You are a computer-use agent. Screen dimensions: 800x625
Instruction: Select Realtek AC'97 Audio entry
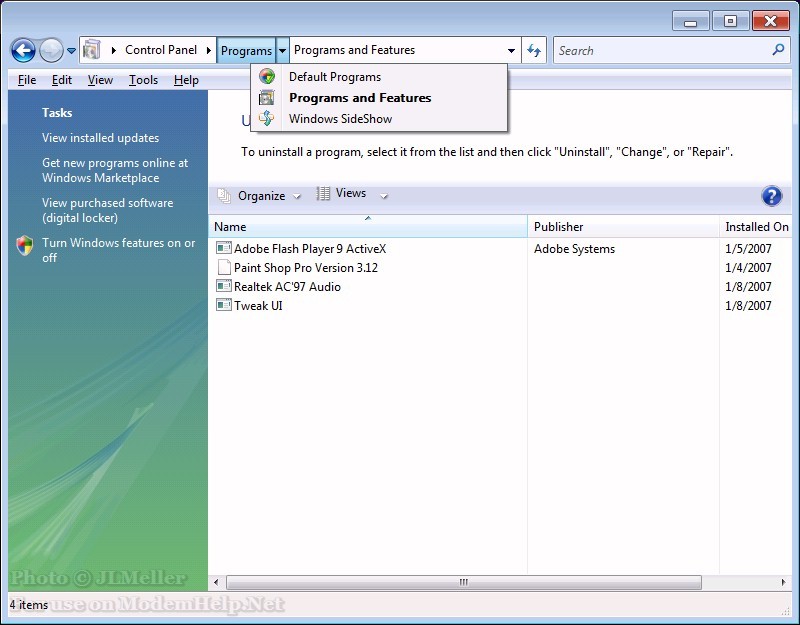[x=287, y=287]
